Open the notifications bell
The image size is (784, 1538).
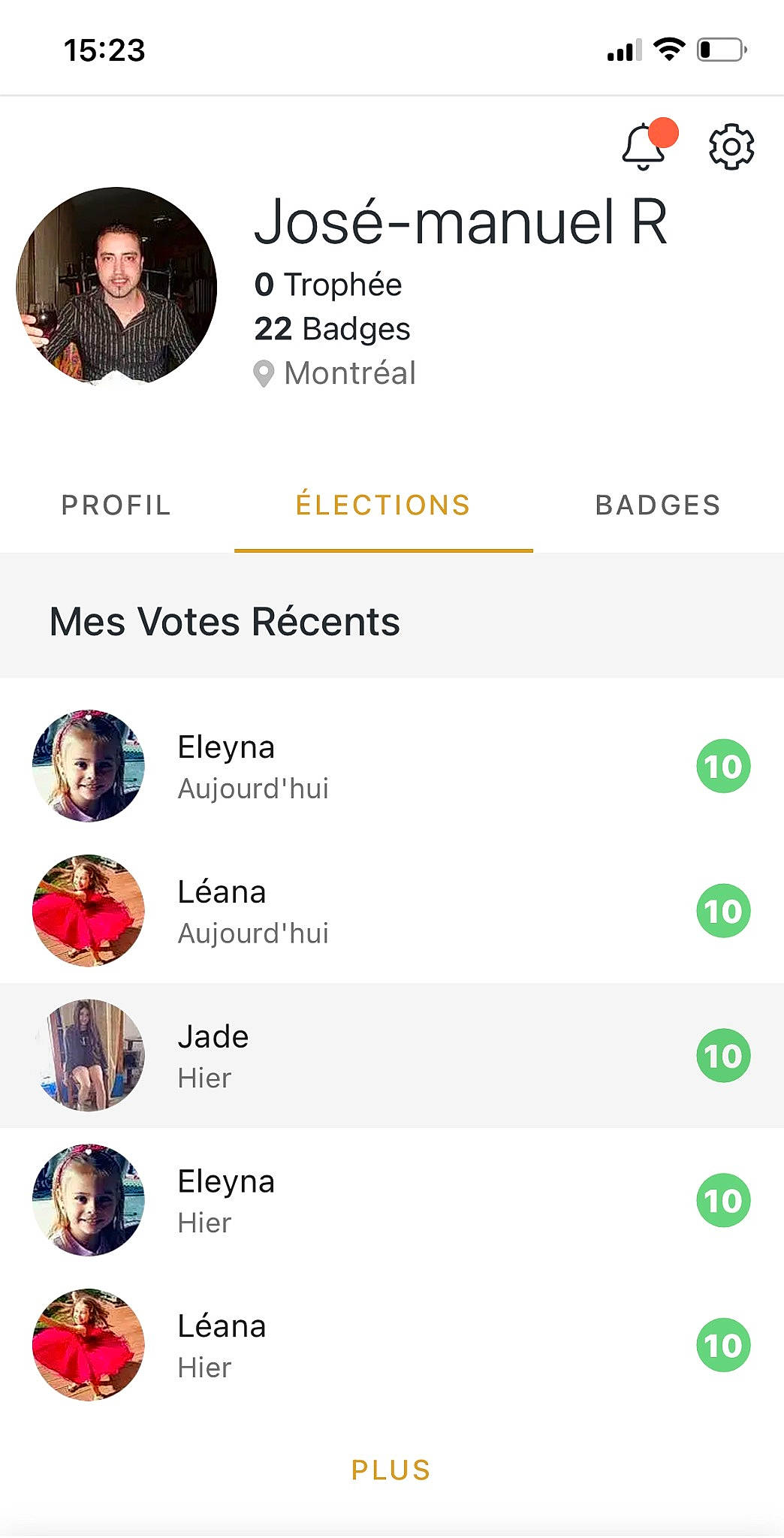point(644,146)
